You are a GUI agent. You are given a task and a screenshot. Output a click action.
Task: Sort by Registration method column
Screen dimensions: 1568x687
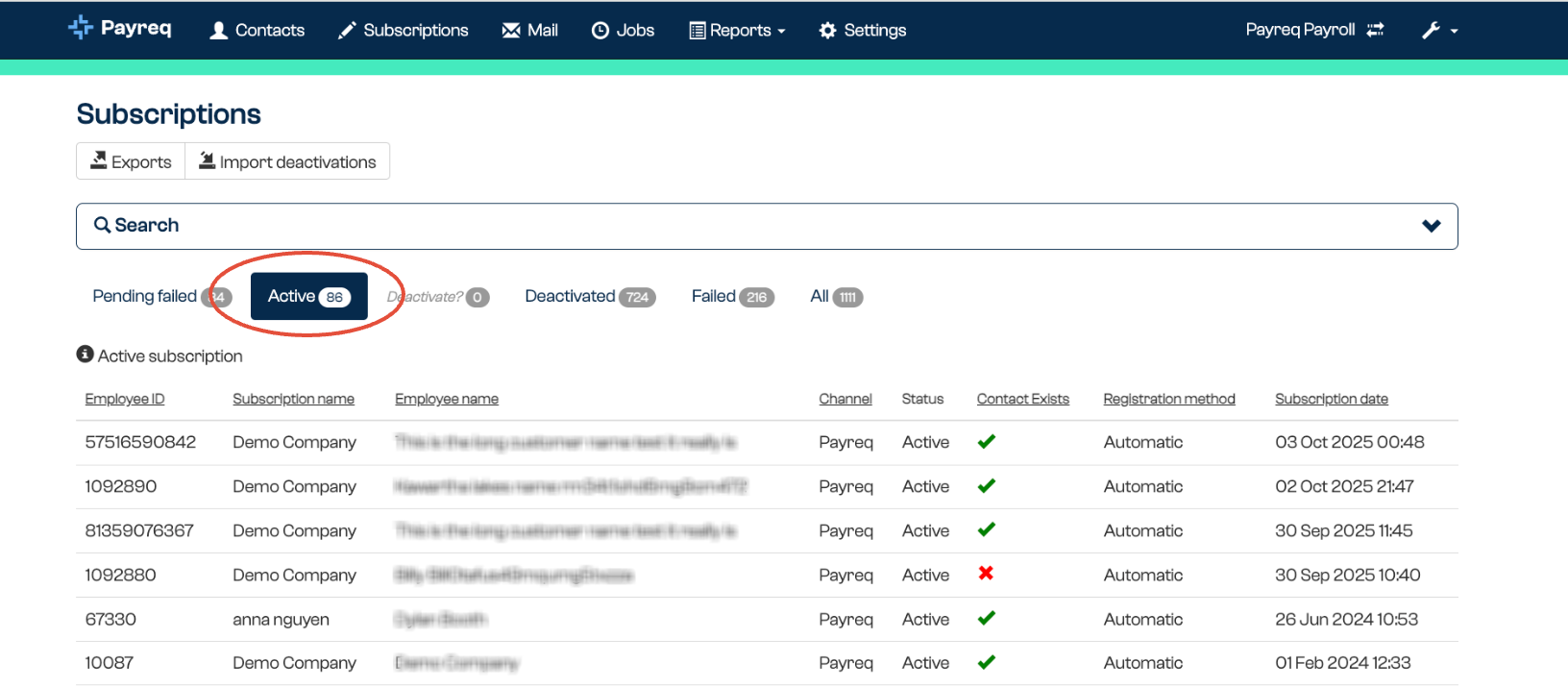coord(1169,399)
